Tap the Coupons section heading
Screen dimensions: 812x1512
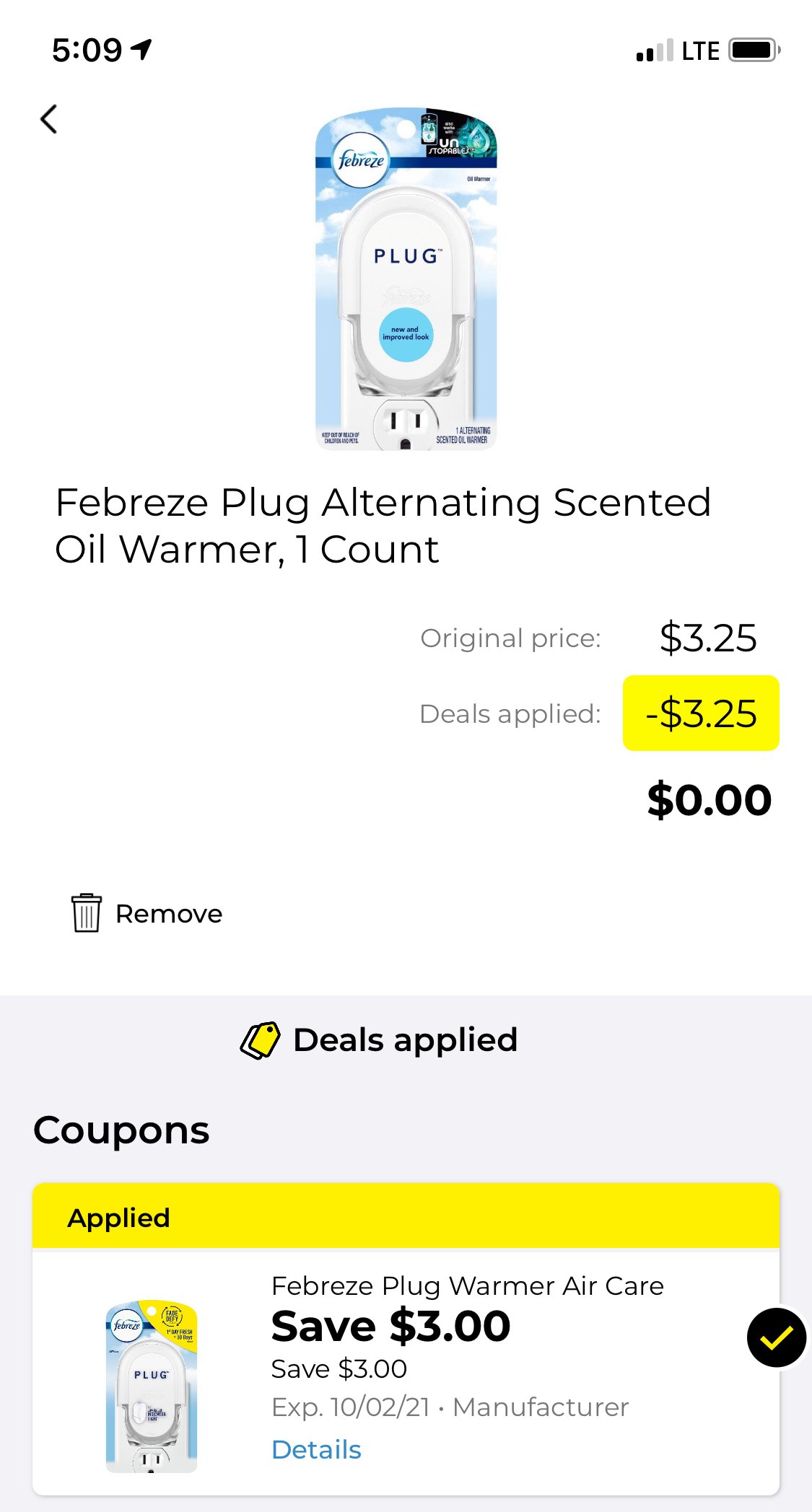tap(121, 1130)
